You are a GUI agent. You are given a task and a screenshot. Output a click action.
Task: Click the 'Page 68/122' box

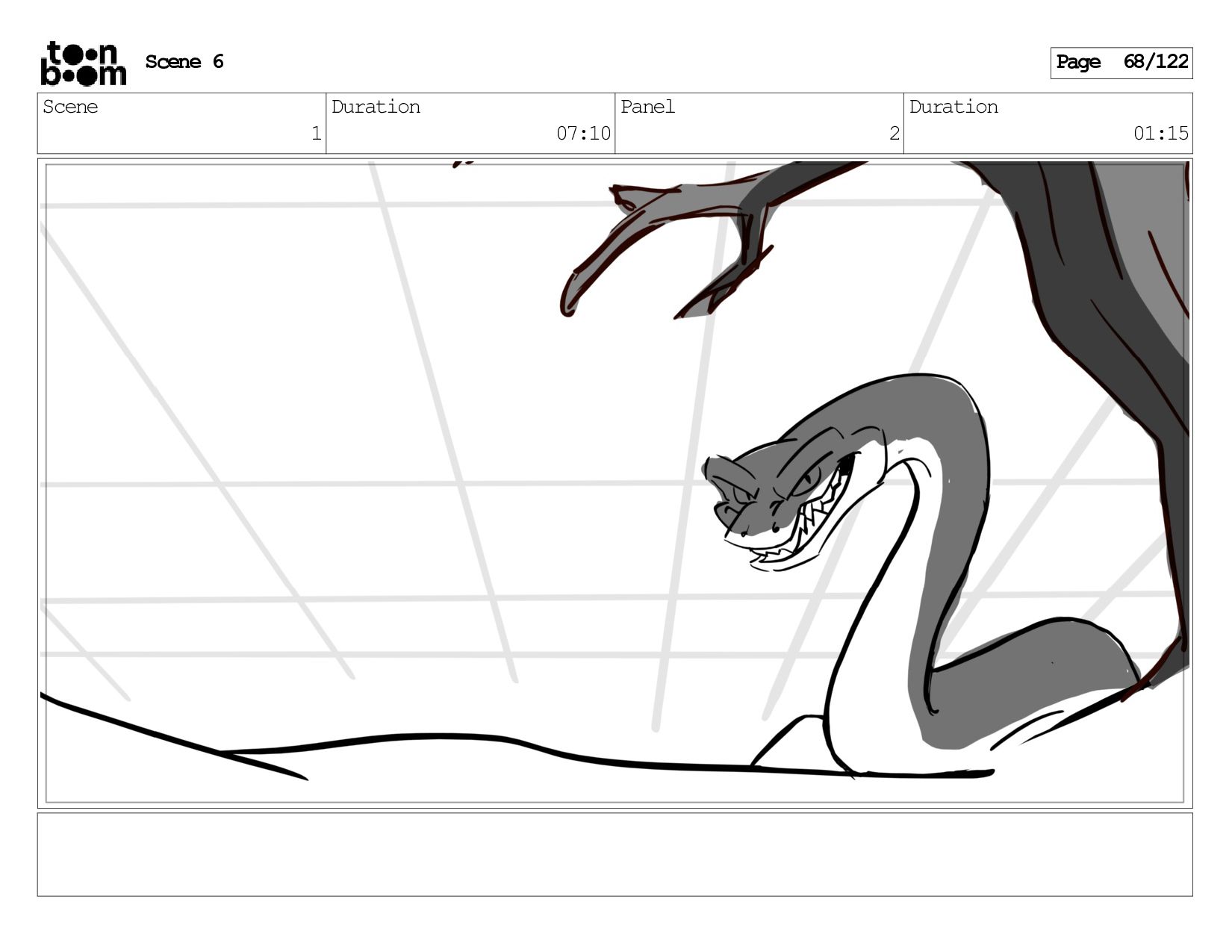click(x=1121, y=63)
